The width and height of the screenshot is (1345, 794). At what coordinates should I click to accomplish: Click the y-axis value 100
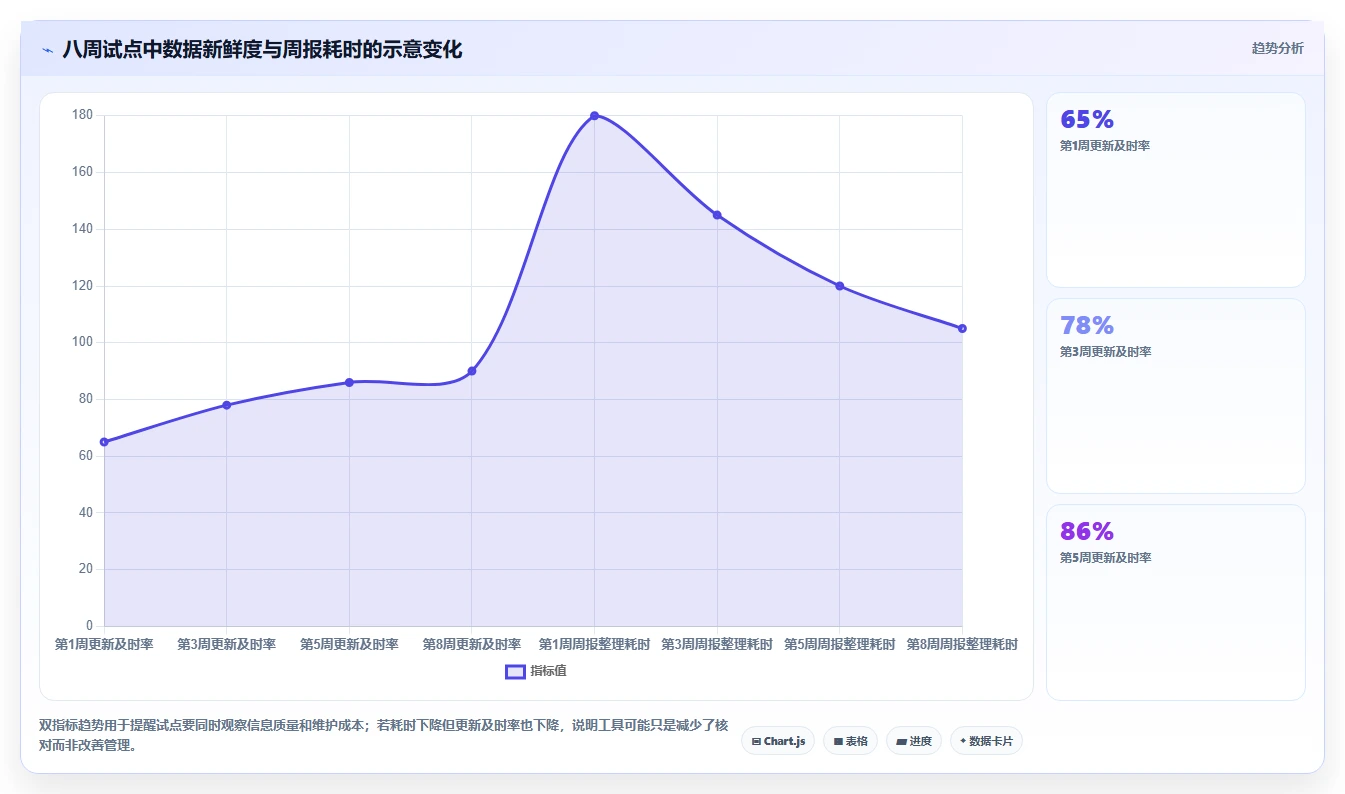click(x=83, y=343)
